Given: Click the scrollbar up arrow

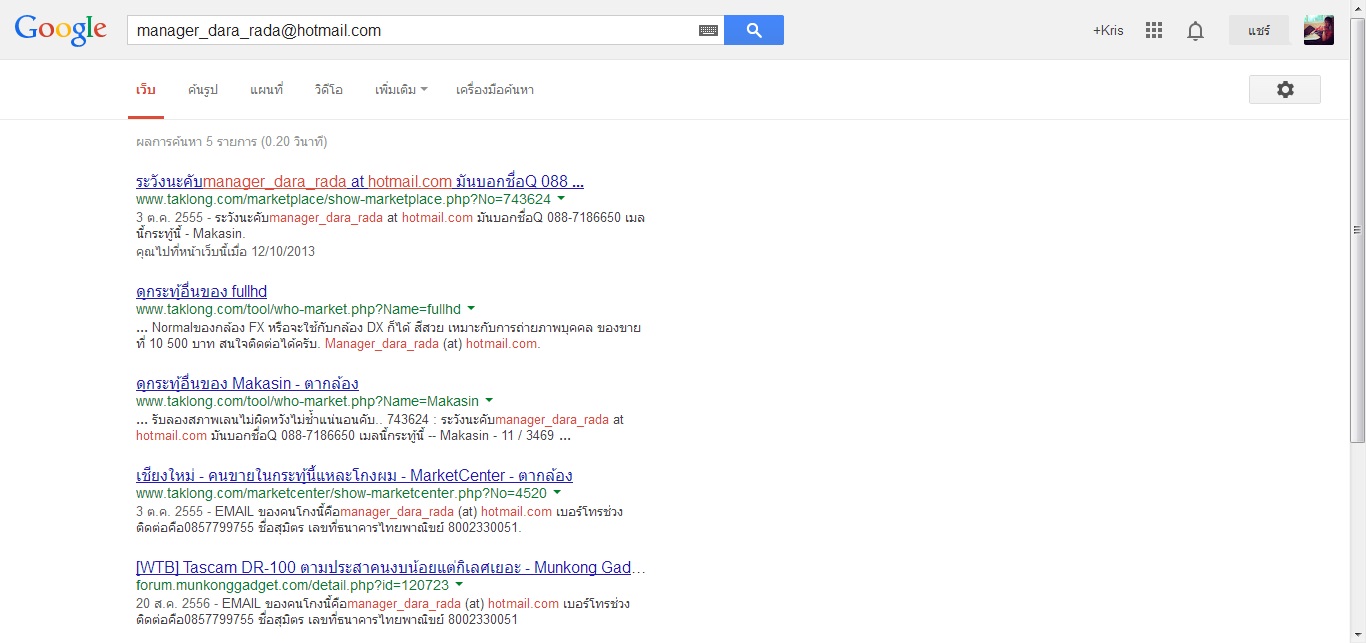Looking at the screenshot, I should coord(1357,8).
